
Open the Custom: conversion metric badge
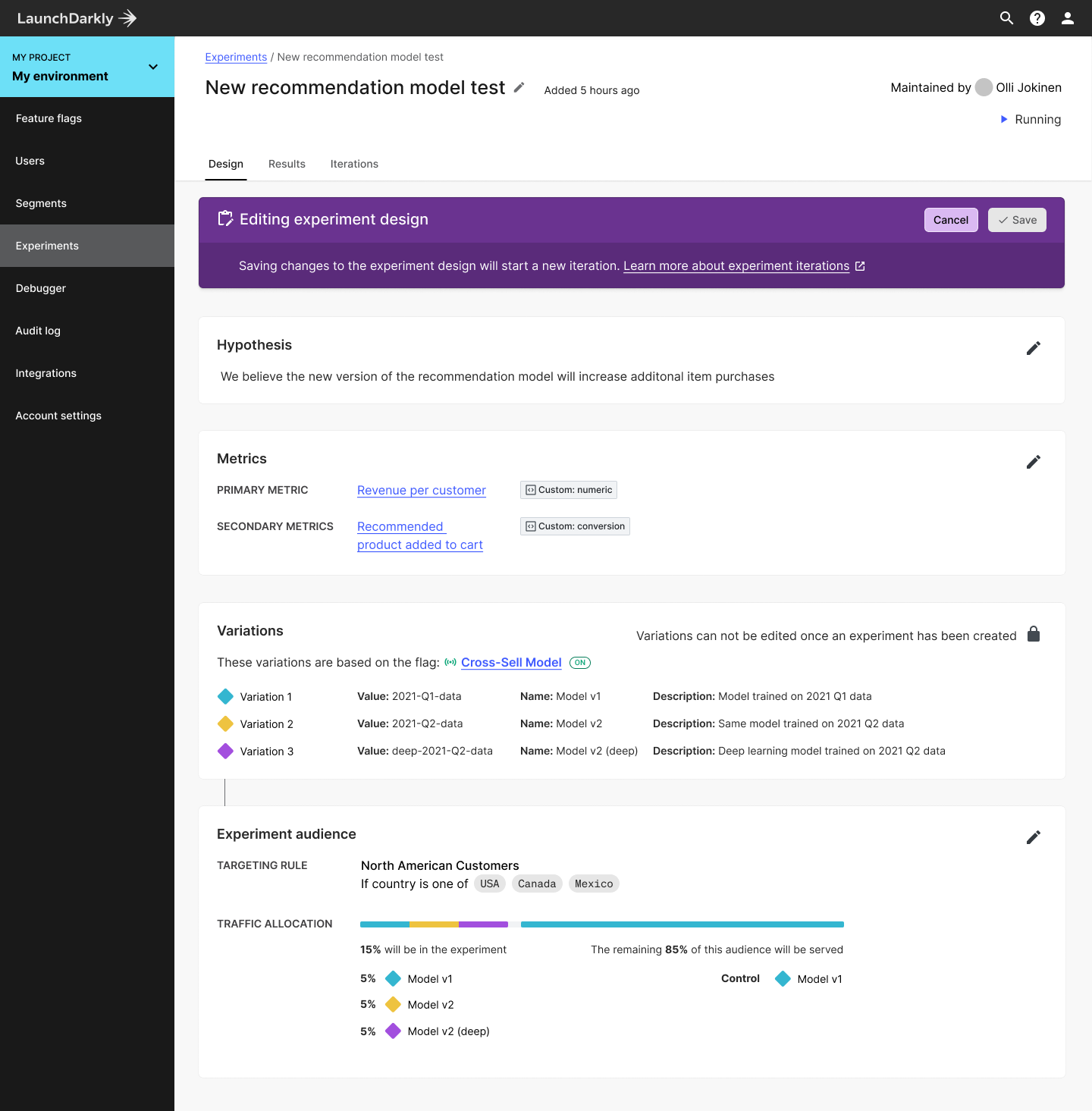(574, 526)
